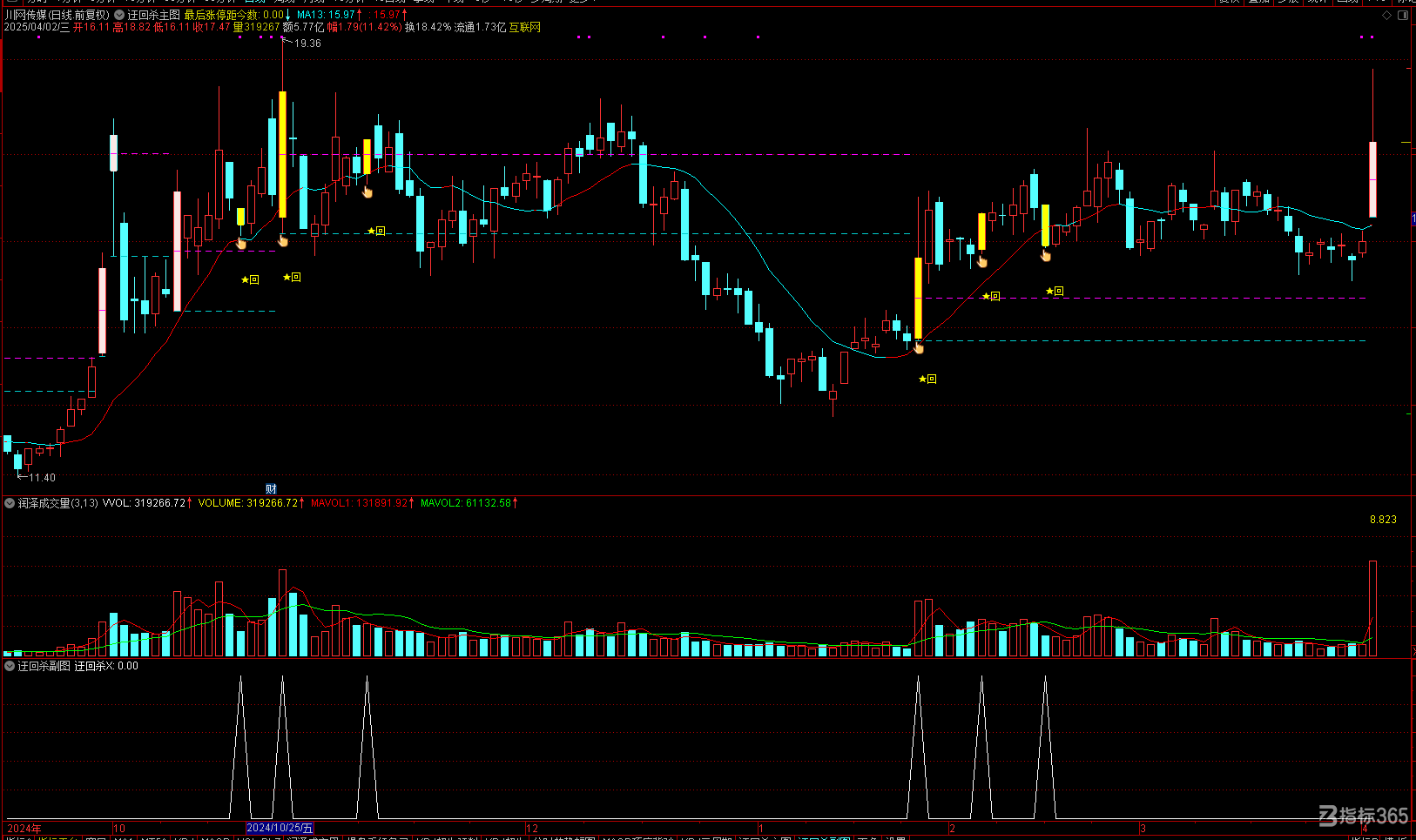
Task: Click the hand icon at the January yellow candle's base
Action: 919,348
